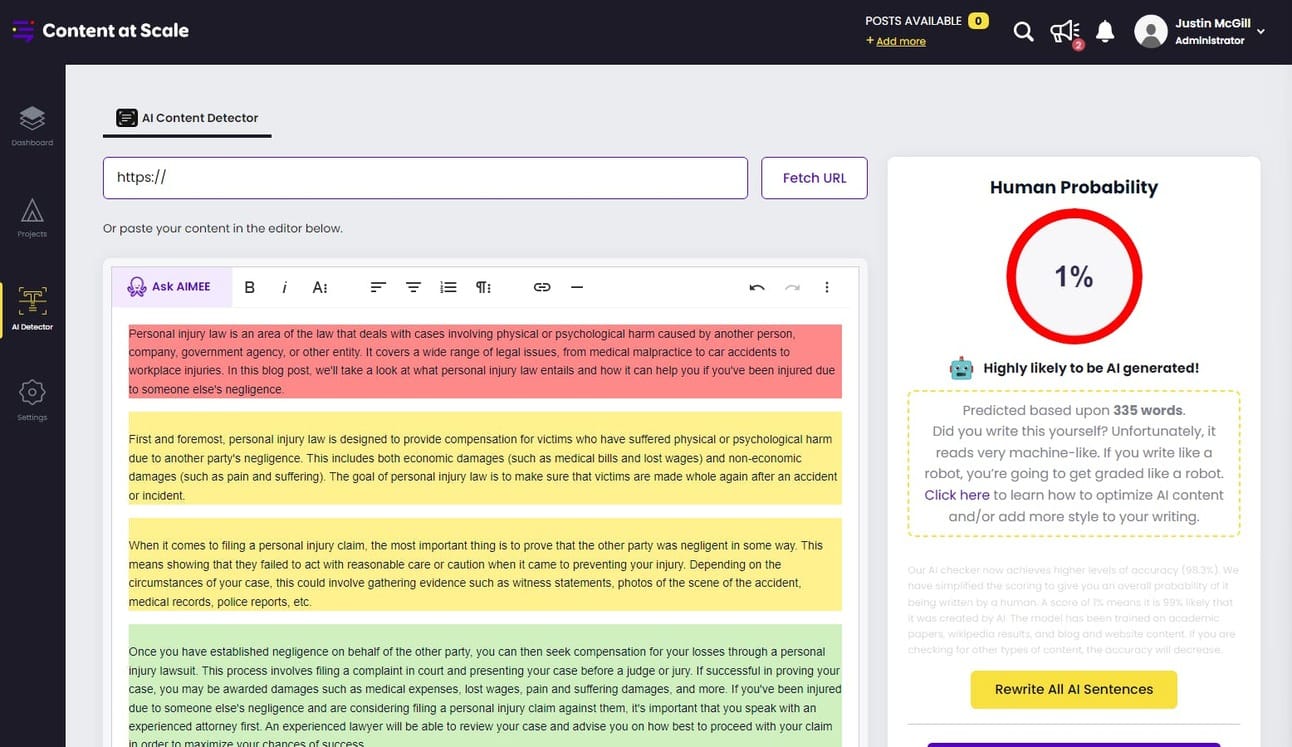Viewport: 1292px width, 747px height.
Task: Click the 1% human probability gauge
Action: point(1074,276)
